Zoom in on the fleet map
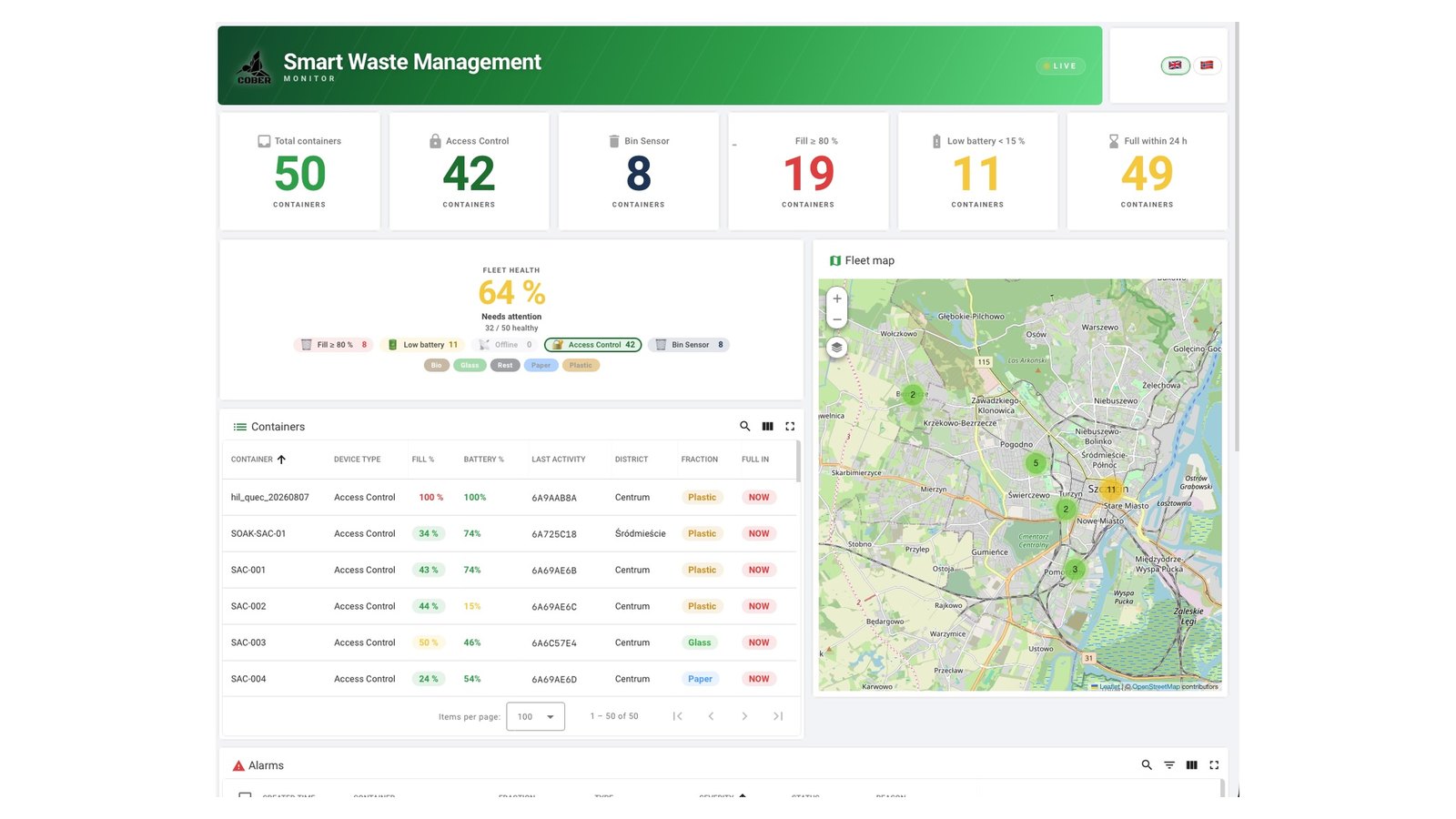Viewport: 1456px width, 819px height. (837, 298)
